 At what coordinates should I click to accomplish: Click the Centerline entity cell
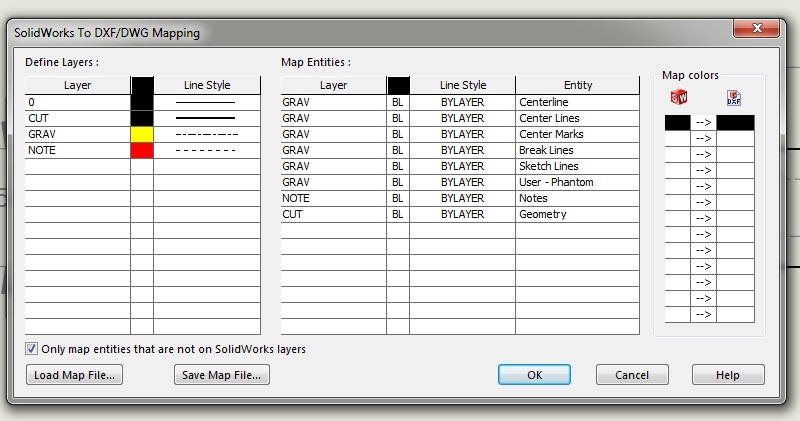(578, 102)
